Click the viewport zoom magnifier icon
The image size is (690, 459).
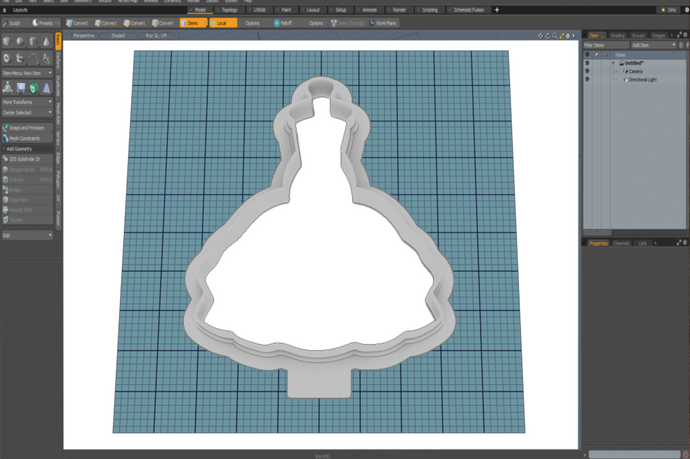pos(555,36)
